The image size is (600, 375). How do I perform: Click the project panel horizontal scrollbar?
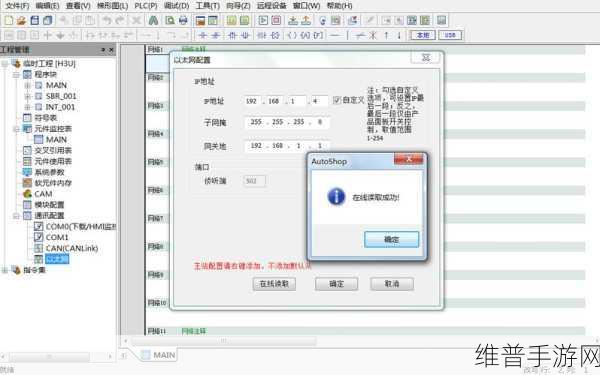coord(49,357)
